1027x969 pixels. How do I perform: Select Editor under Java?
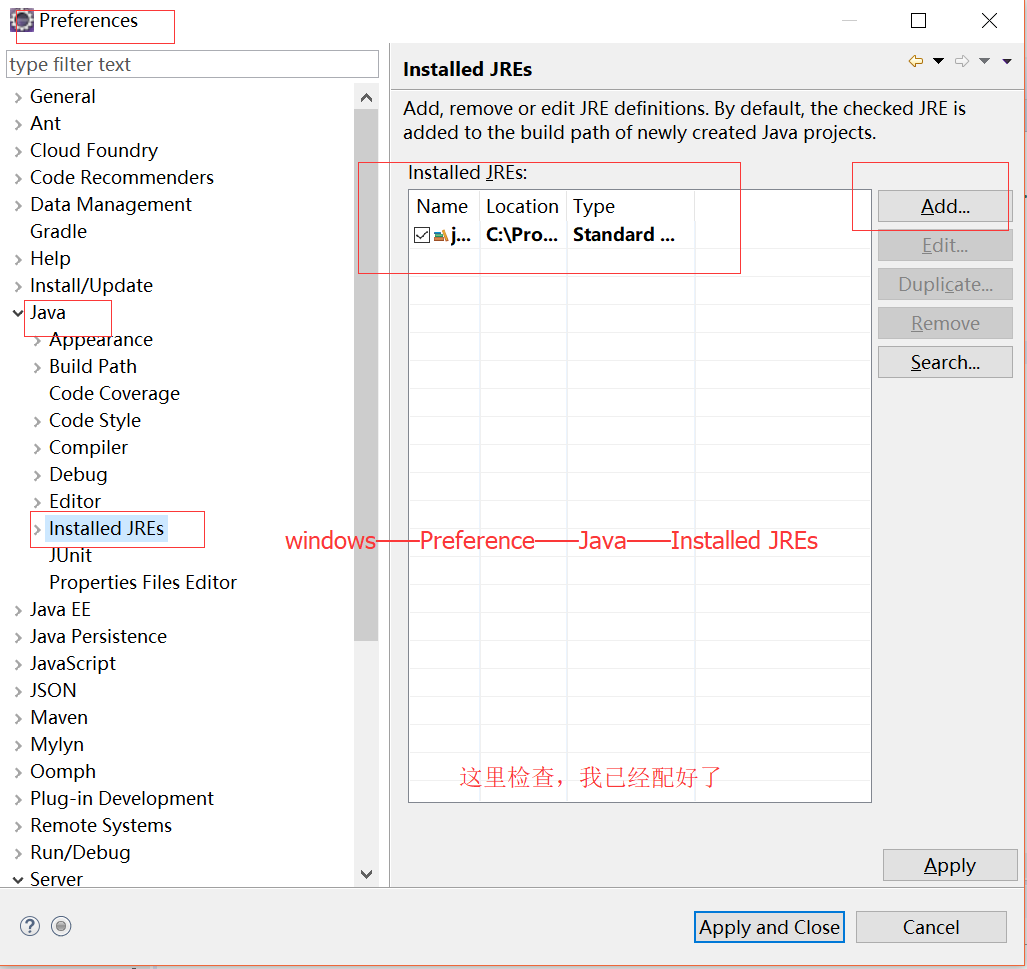point(75,501)
